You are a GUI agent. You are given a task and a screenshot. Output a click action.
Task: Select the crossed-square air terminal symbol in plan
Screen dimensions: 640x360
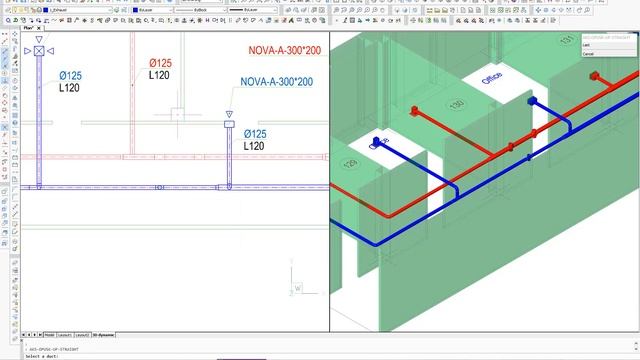click(x=39, y=51)
